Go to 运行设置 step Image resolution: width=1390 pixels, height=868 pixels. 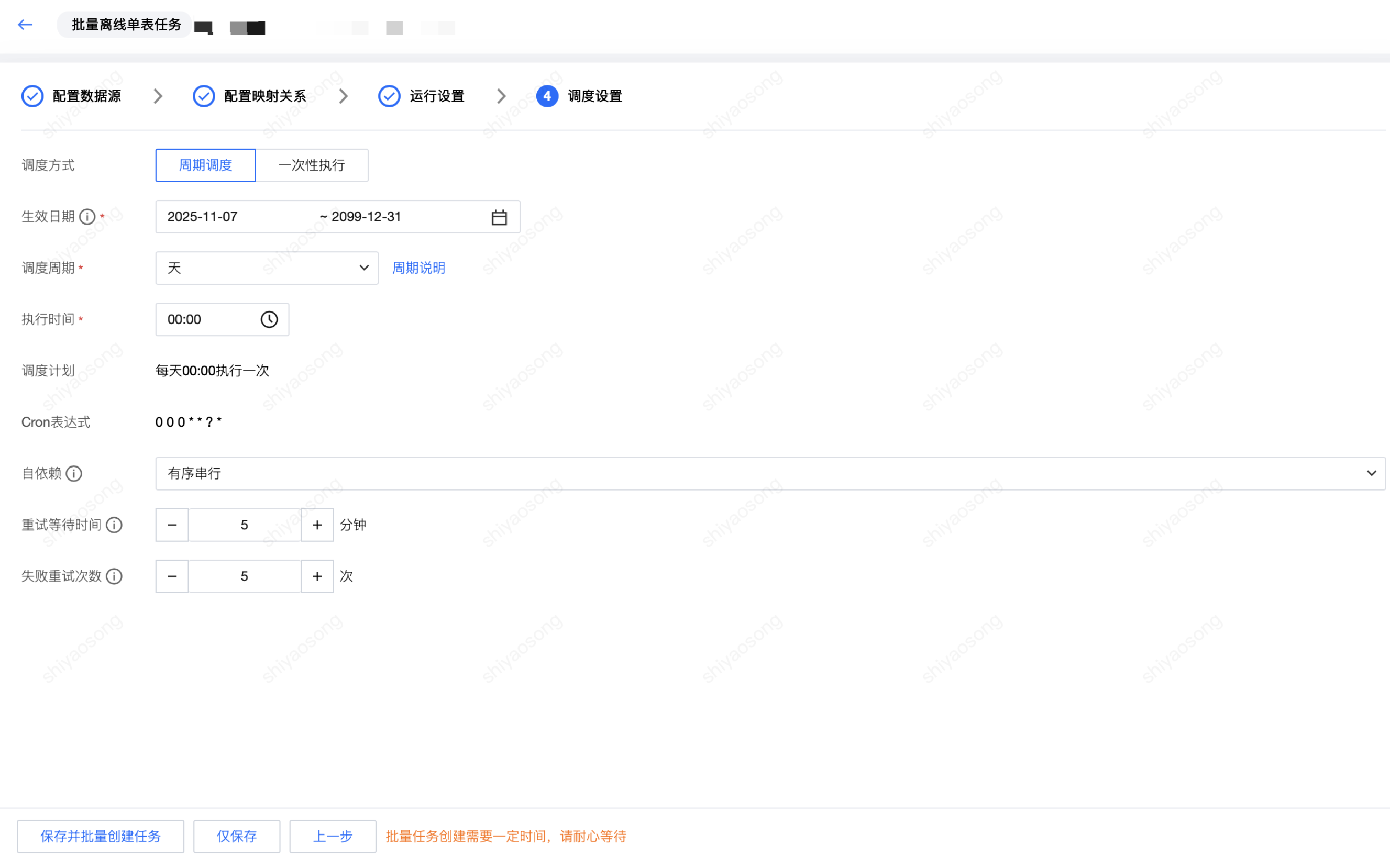pyautogui.click(x=436, y=96)
